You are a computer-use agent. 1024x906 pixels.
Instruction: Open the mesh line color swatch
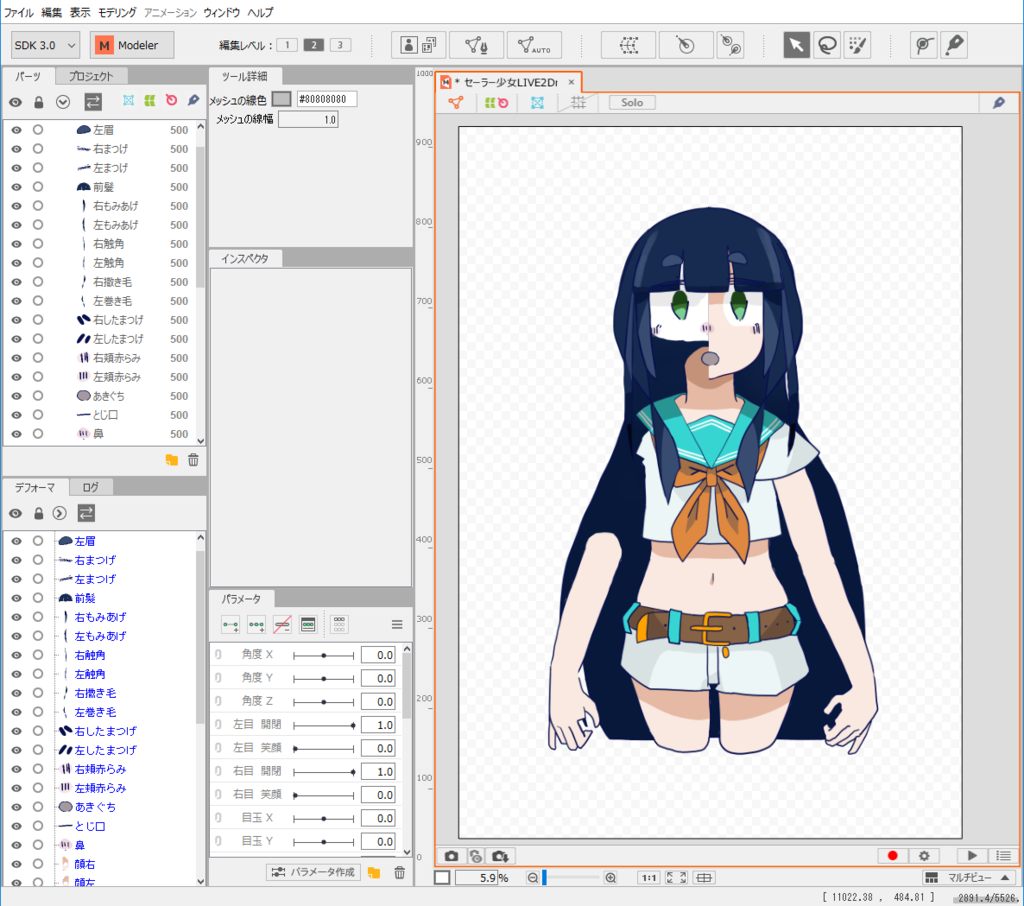[x=281, y=99]
